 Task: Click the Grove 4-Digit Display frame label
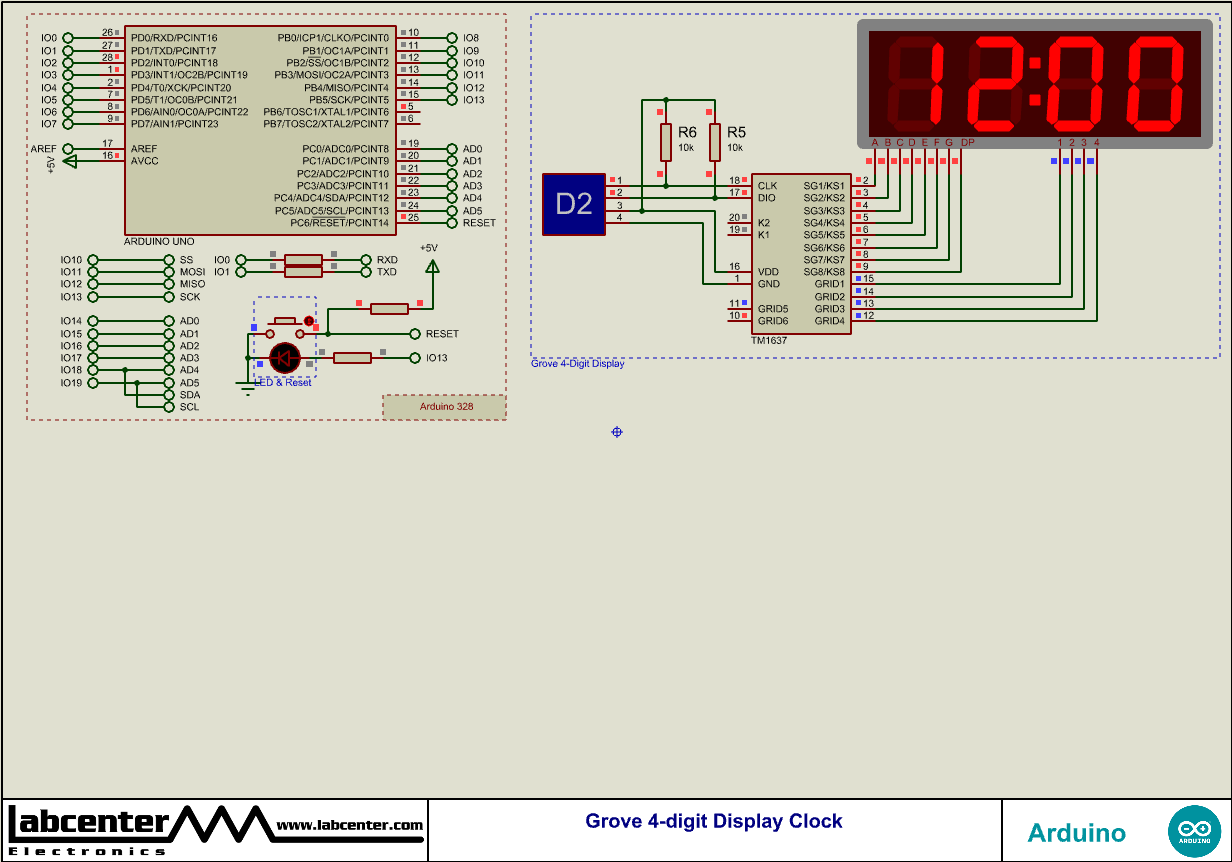click(578, 364)
